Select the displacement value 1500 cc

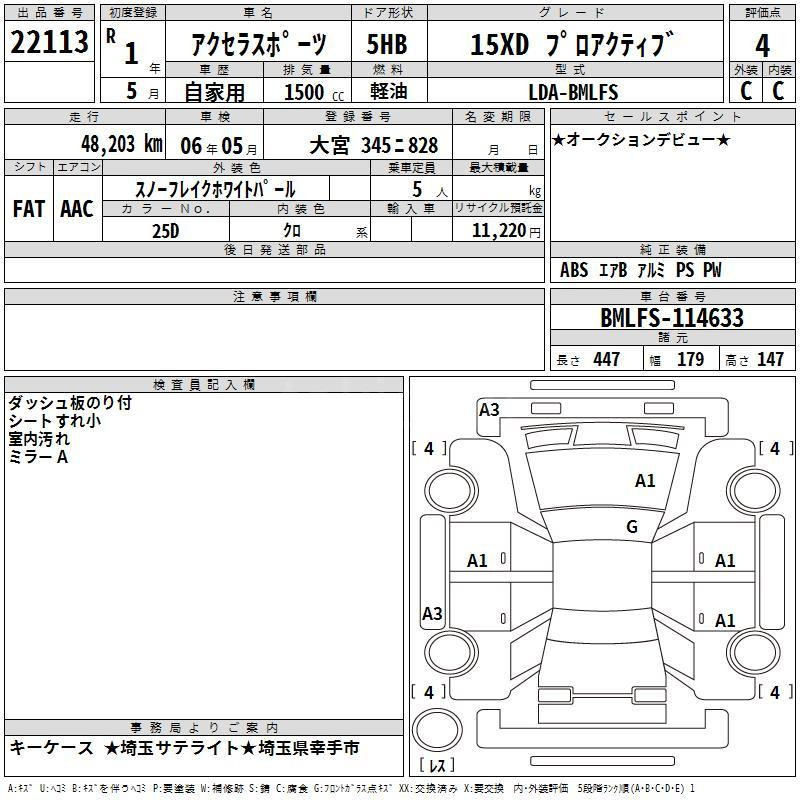tap(314, 92)
